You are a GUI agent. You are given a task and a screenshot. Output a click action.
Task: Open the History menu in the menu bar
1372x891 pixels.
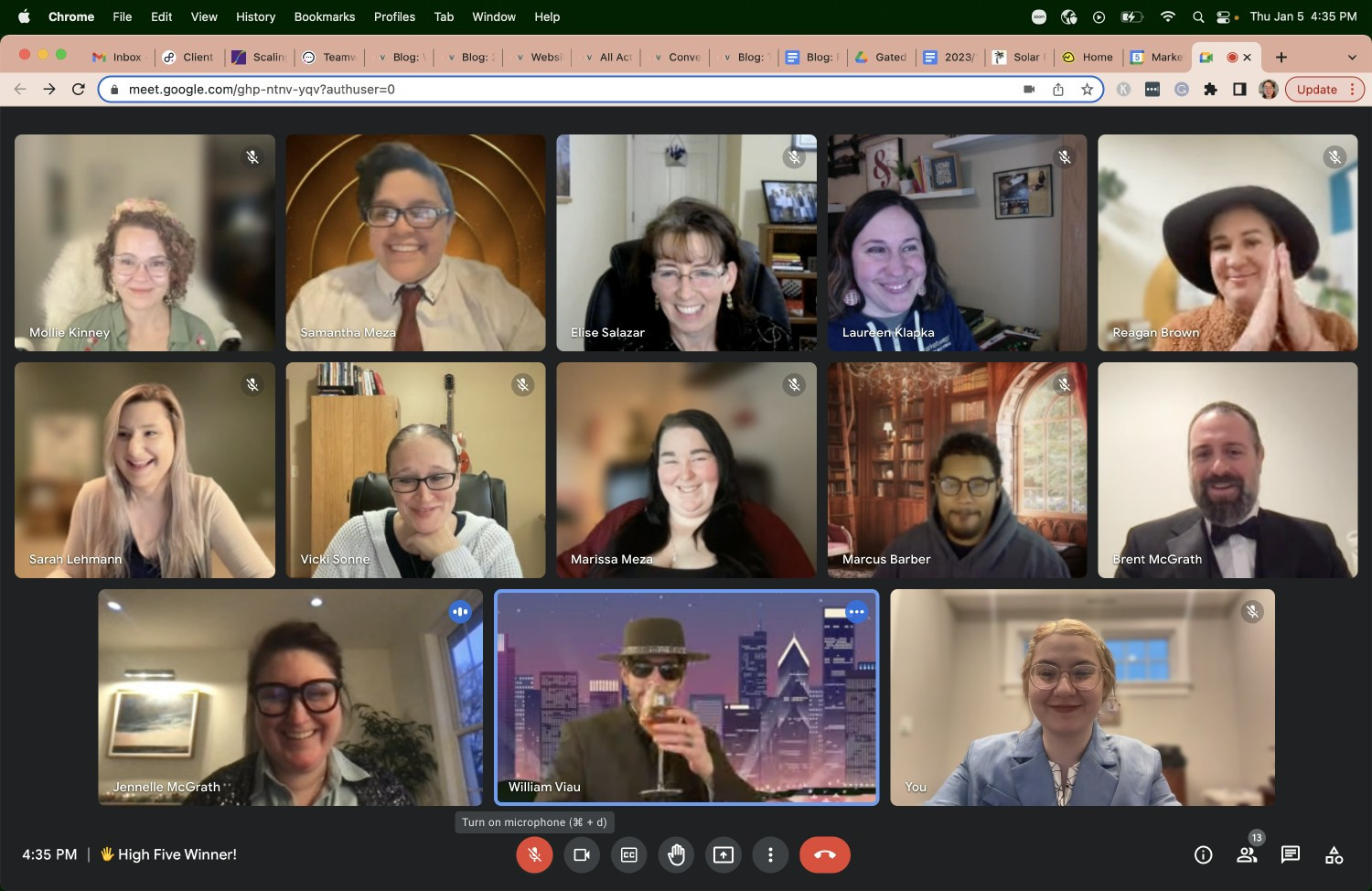click(x=255, y=16)
